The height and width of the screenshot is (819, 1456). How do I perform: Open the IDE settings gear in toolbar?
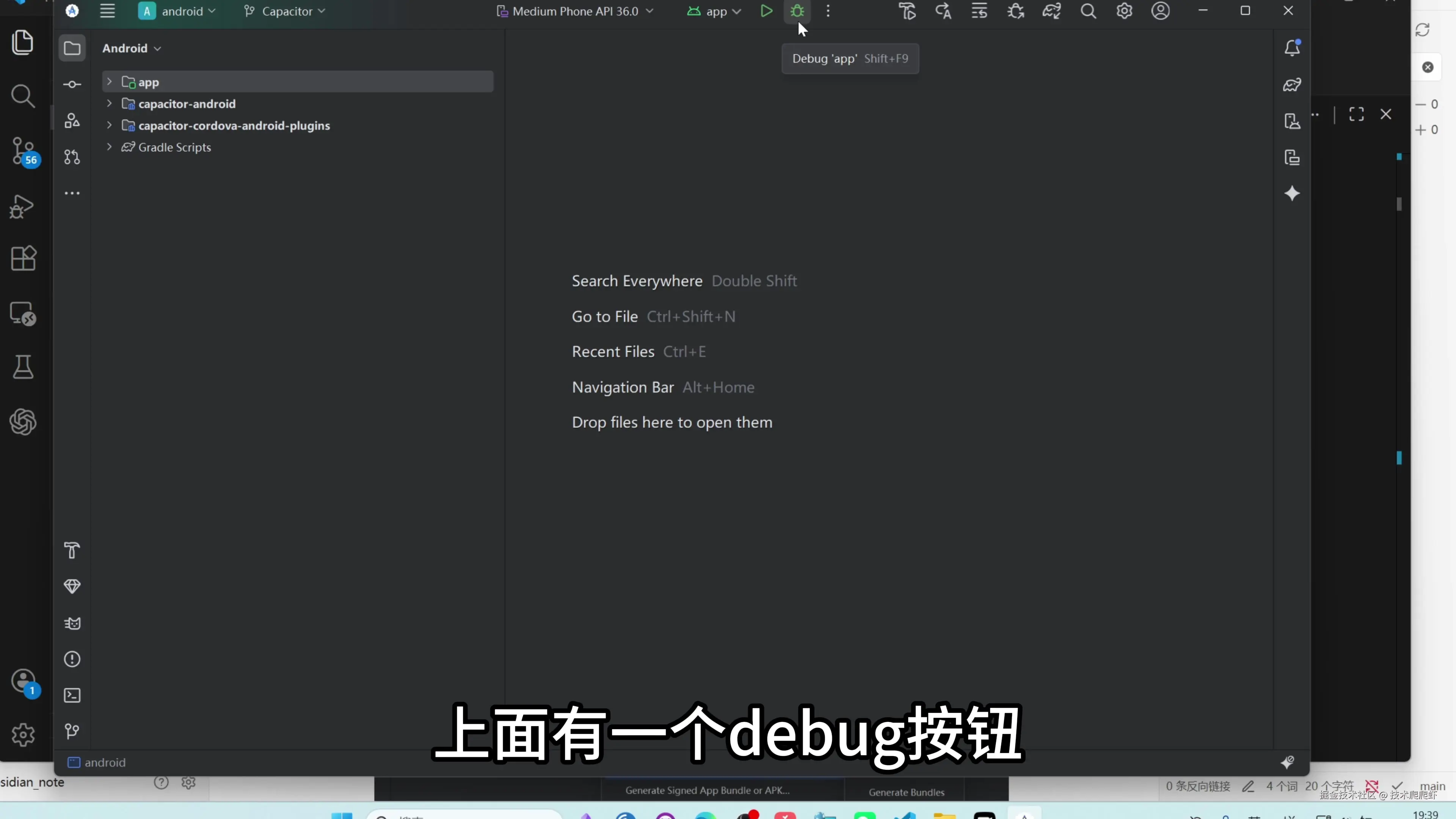(x=1124, y=11)
